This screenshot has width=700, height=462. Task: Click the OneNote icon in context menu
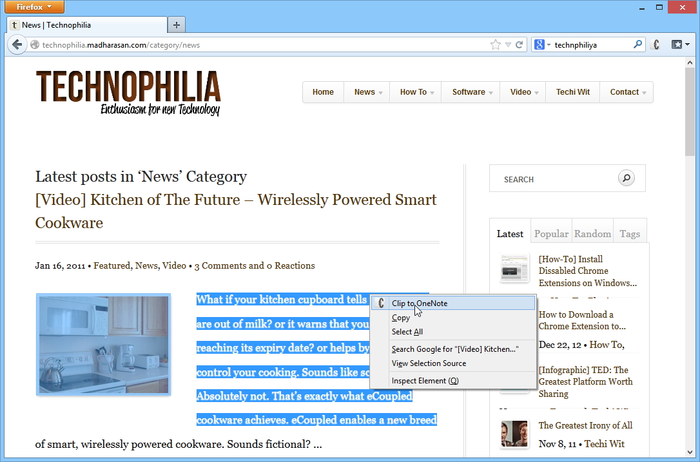[x=380, y=303]
